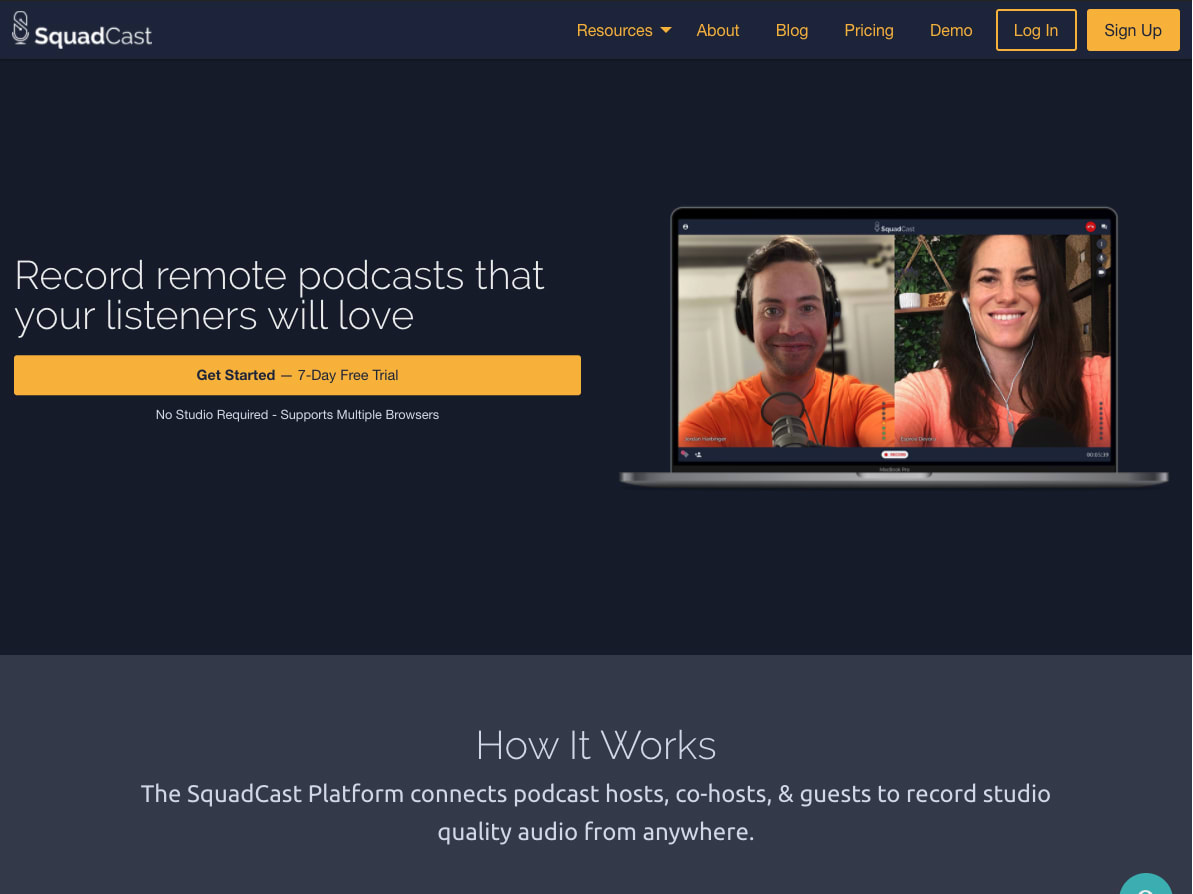The height and width of the screenshot is (894, 1193).
Task: Toggle the REC recording button in the app
Action: tap(895, 455)
